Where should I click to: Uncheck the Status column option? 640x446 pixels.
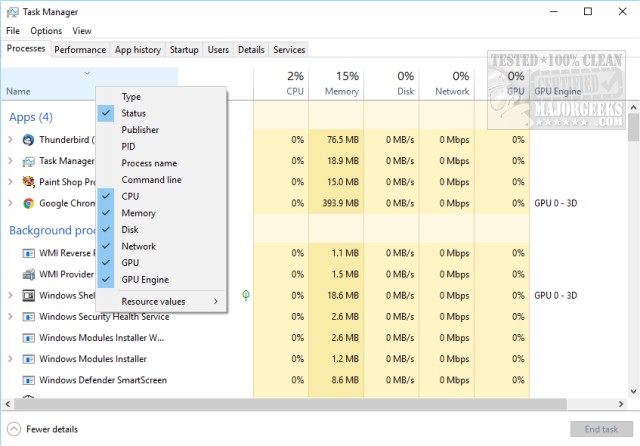point(133,113)
